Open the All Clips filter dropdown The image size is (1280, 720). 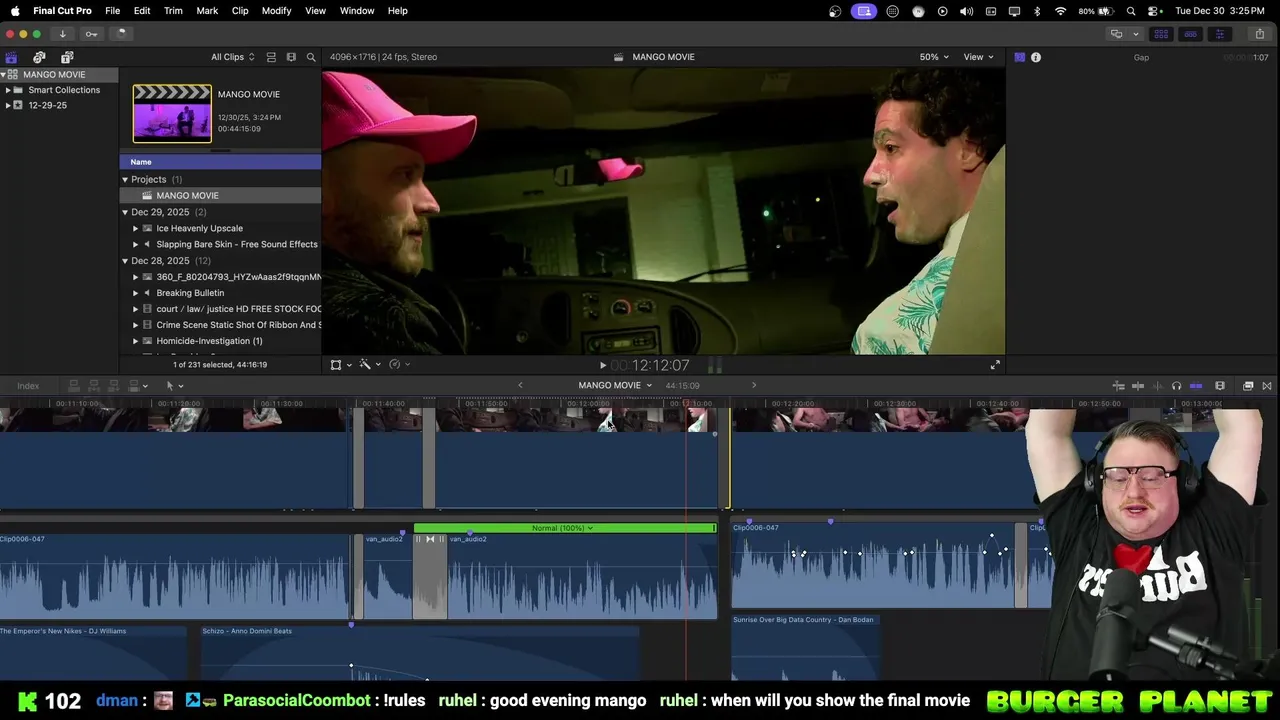coord(232,57)
